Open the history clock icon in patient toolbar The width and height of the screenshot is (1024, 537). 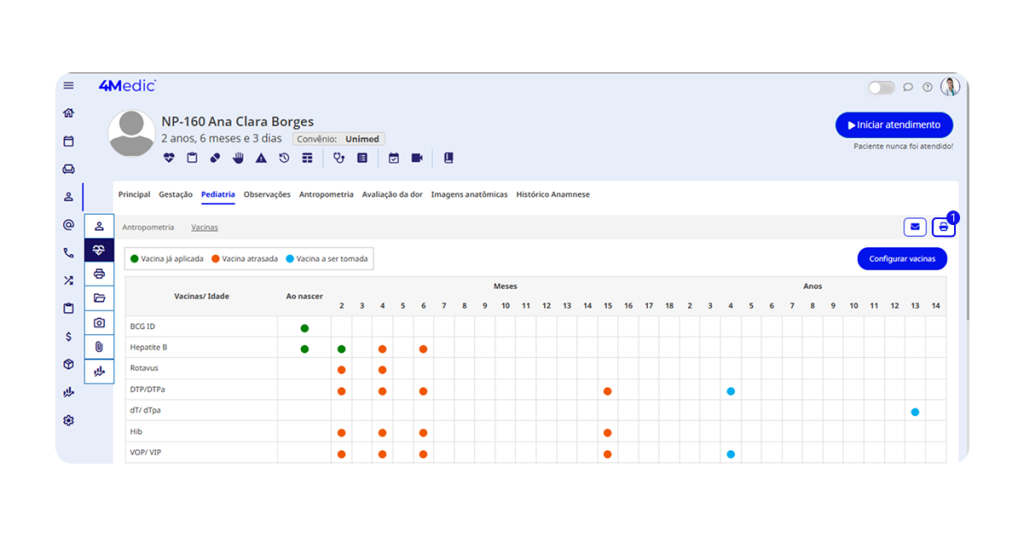click(x=284, y=158)
